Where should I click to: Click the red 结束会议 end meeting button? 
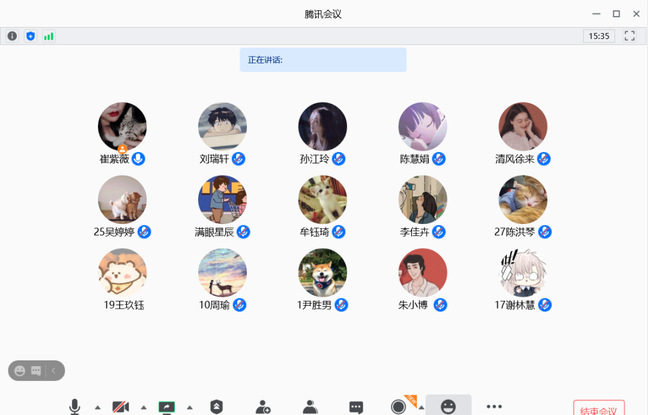pyautogui.click(x=598, y=408)
